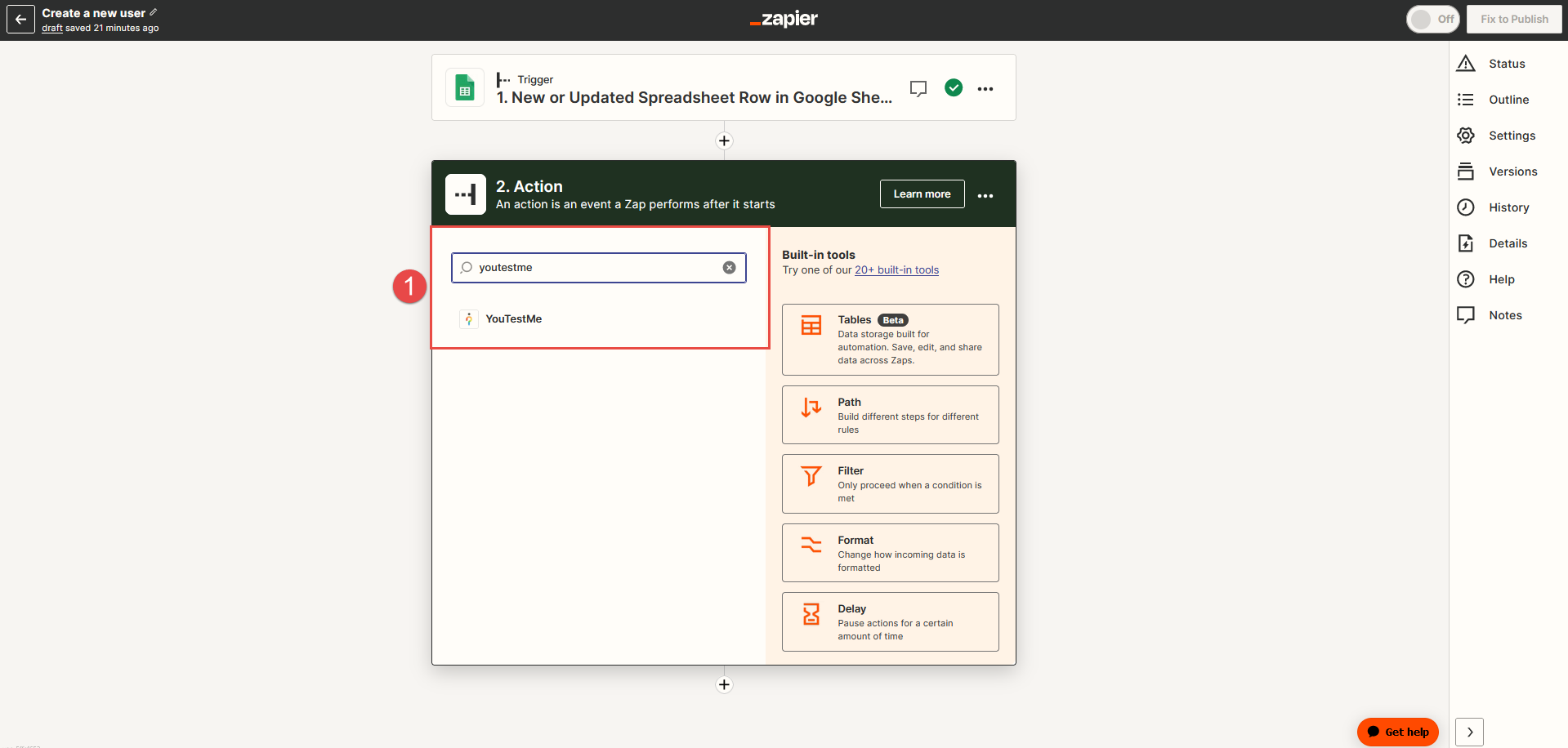1568x748 pixels.
Task: Go back using the arrow button
Action: 21,20
